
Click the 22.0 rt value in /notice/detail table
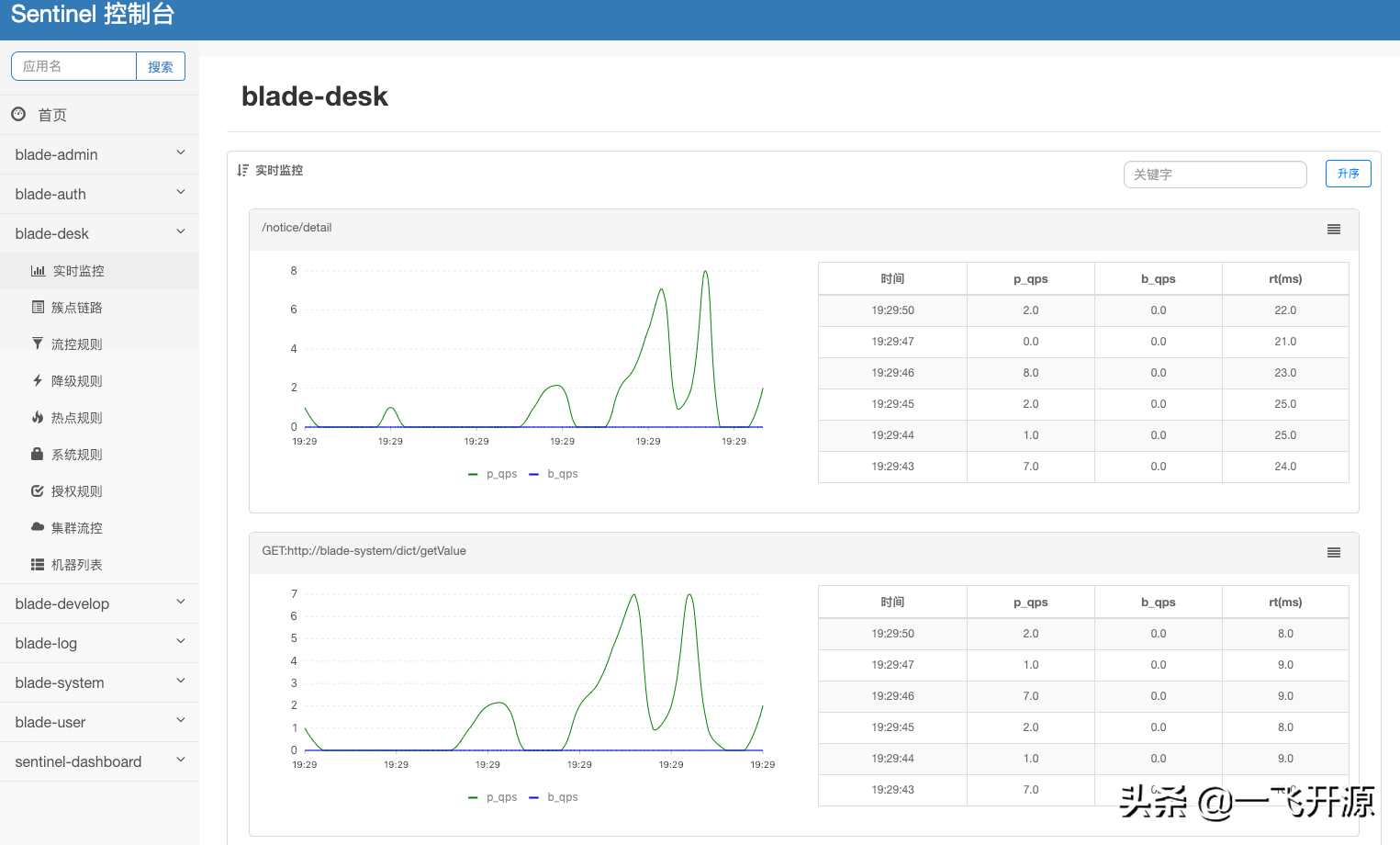(x=1285, y=310)
